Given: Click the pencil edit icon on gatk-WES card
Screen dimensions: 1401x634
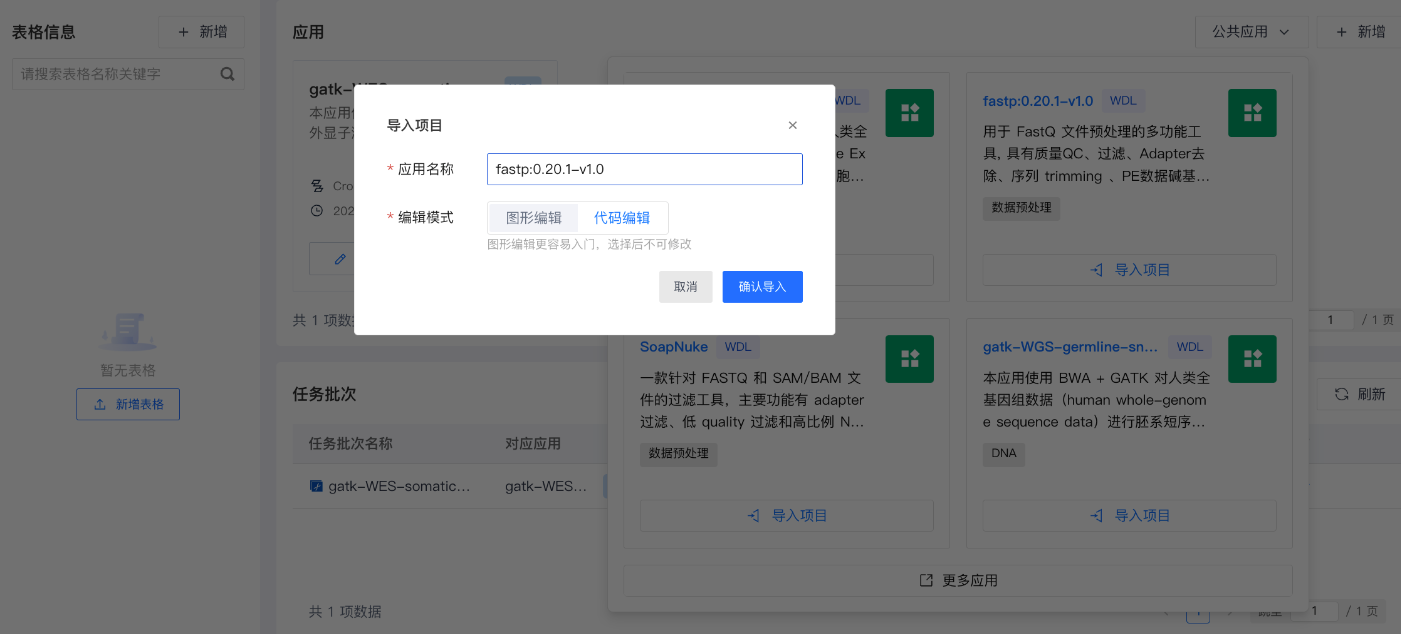Looking at the screenshot, I should (340, 259).
